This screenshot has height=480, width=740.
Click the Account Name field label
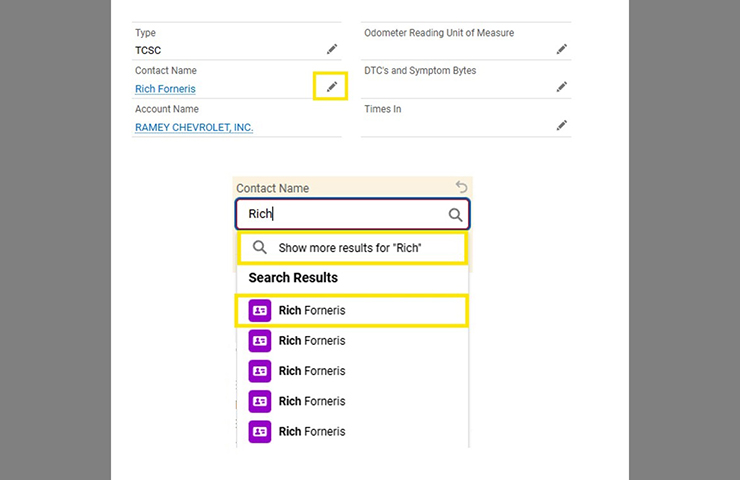coord(167,109)
